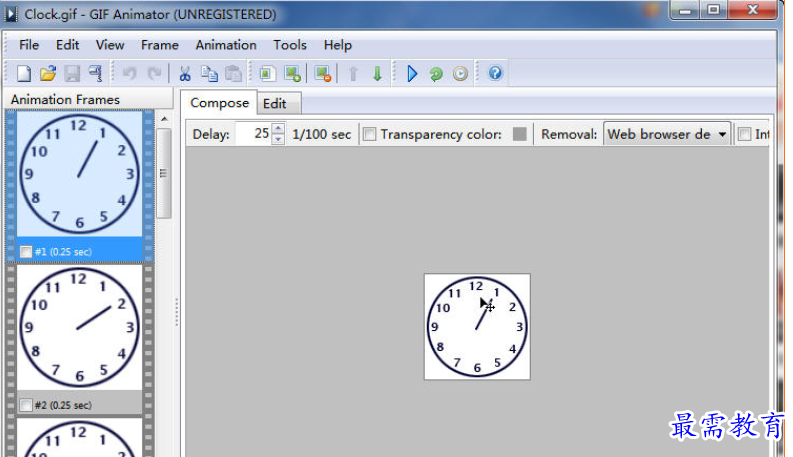Create a new animation file
The height and width of the screenshot is (457, 793).
point(24,74)
